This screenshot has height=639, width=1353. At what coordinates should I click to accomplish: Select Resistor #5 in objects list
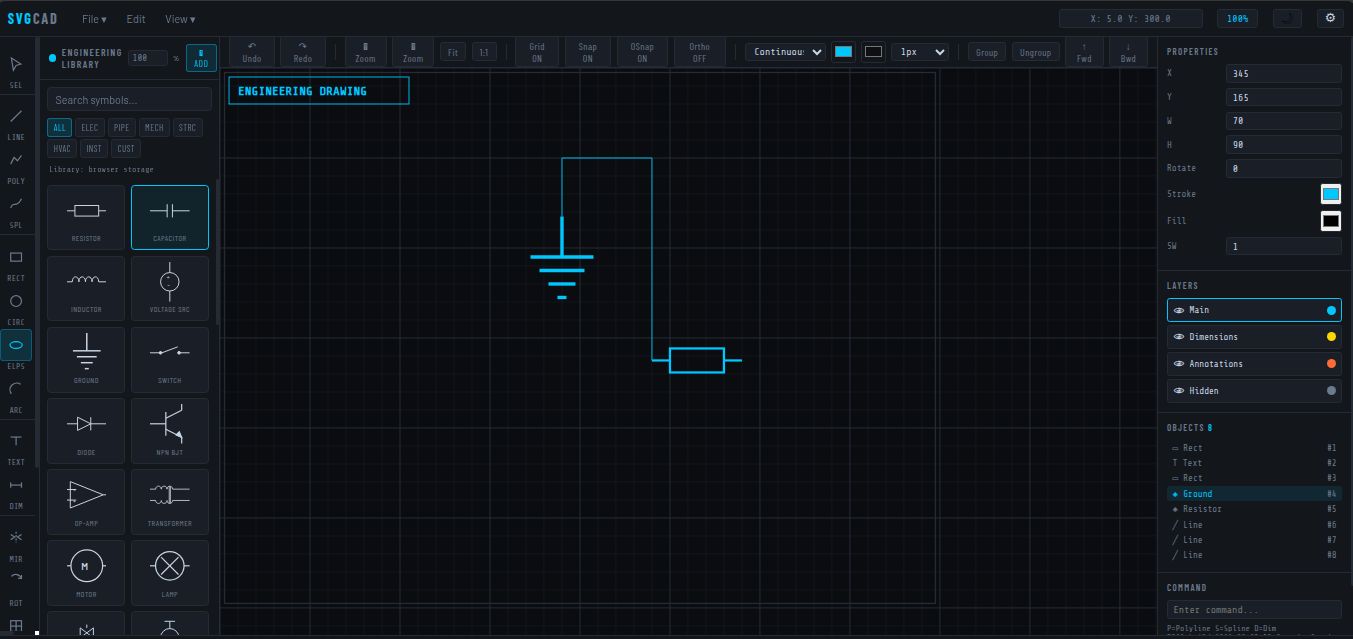point(1254,509)
